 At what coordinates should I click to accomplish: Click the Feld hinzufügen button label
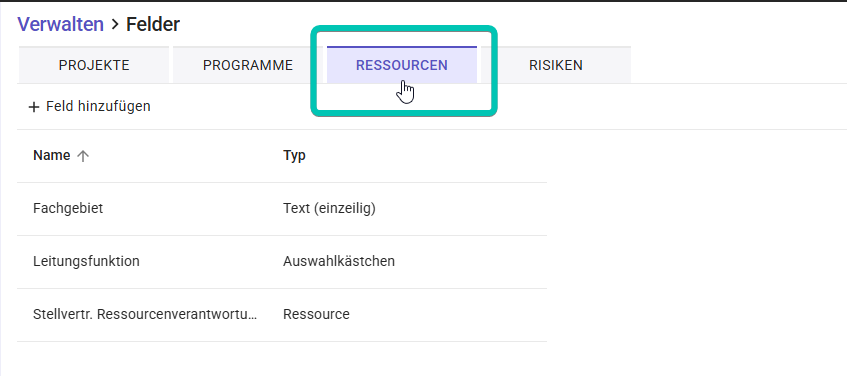pyautogui.click(x=98, y=106)
